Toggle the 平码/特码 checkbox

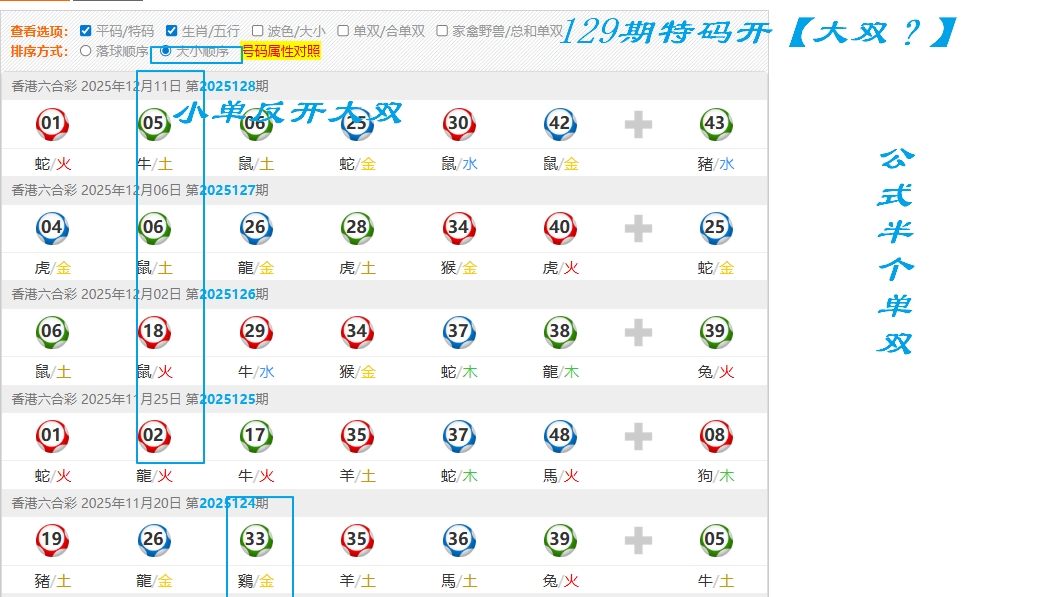(x=85, y=31)
